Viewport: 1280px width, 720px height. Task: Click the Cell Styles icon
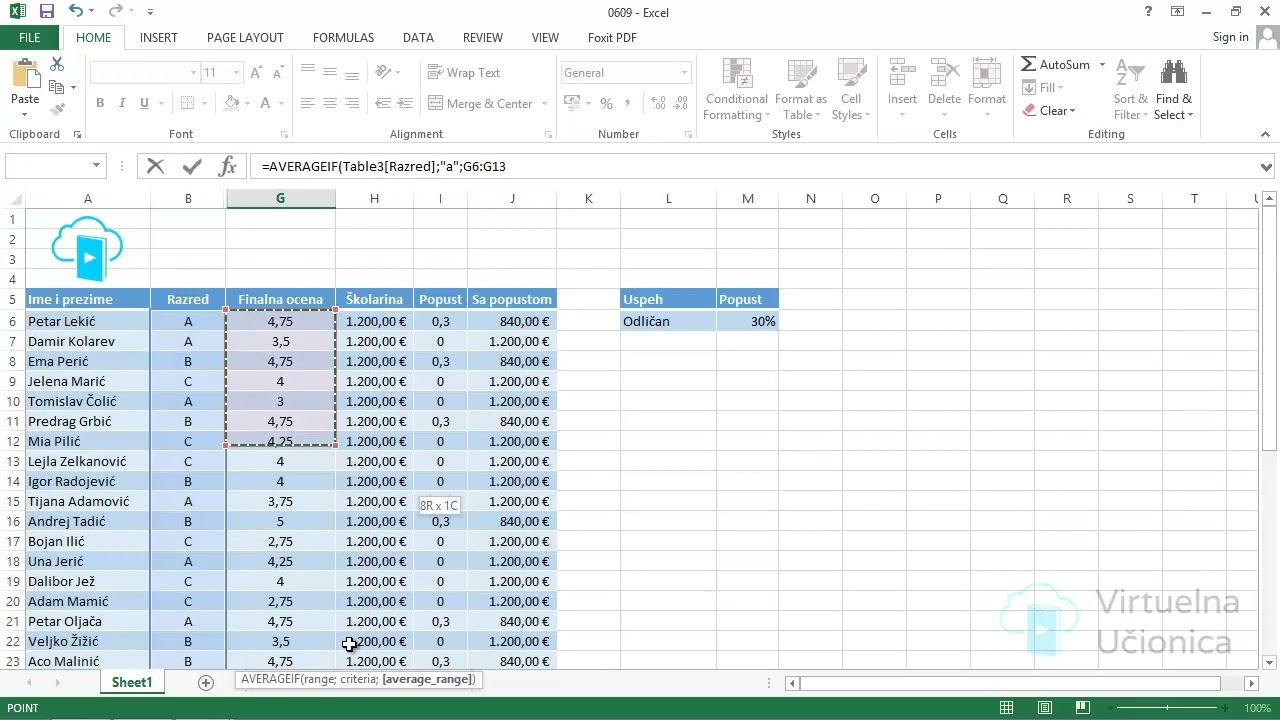click(x=851, y=74)
